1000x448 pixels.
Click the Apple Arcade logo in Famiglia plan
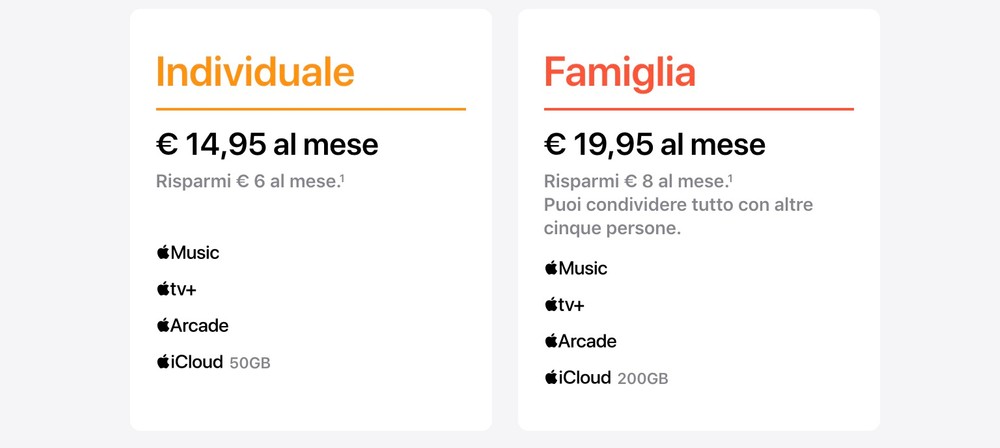(580, 342)
